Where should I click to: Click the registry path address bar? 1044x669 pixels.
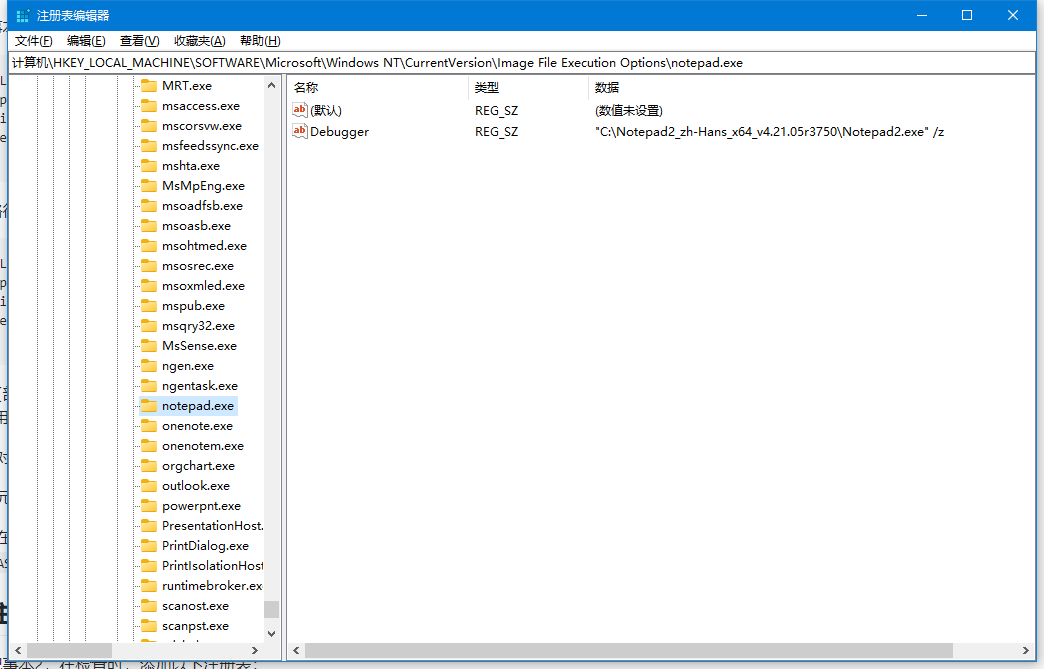tap(500, 62)
